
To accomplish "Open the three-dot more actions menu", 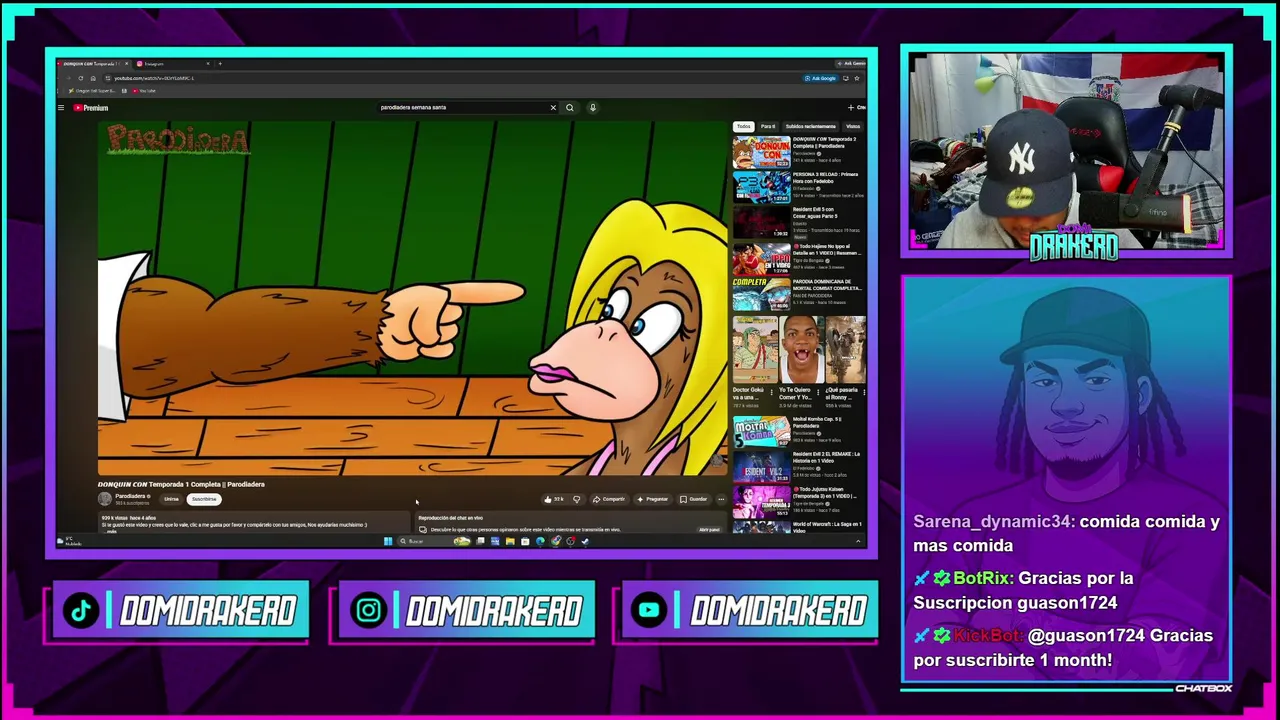I will (x=721, y=499).
